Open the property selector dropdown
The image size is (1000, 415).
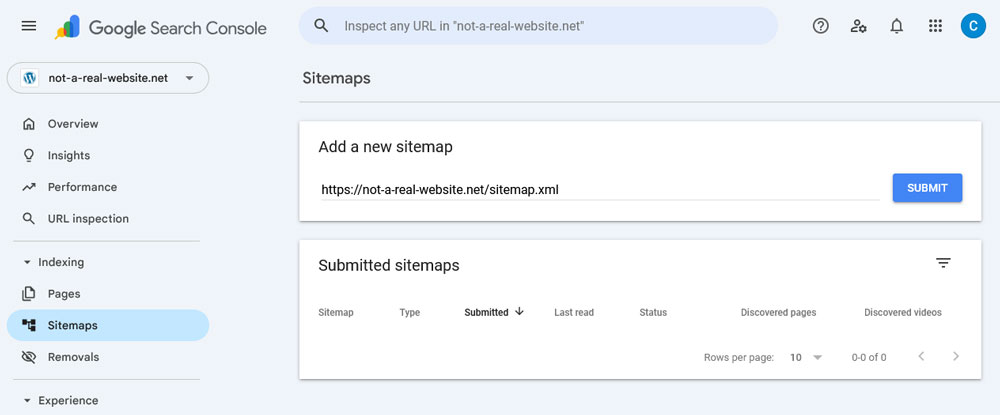point(108,78)
